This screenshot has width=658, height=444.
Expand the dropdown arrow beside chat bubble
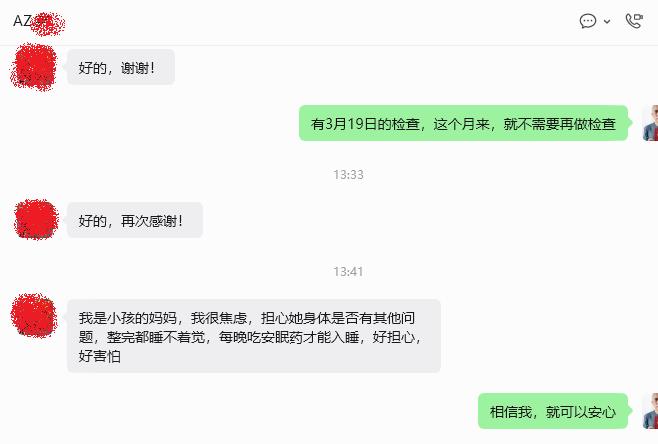pos(607,21)
